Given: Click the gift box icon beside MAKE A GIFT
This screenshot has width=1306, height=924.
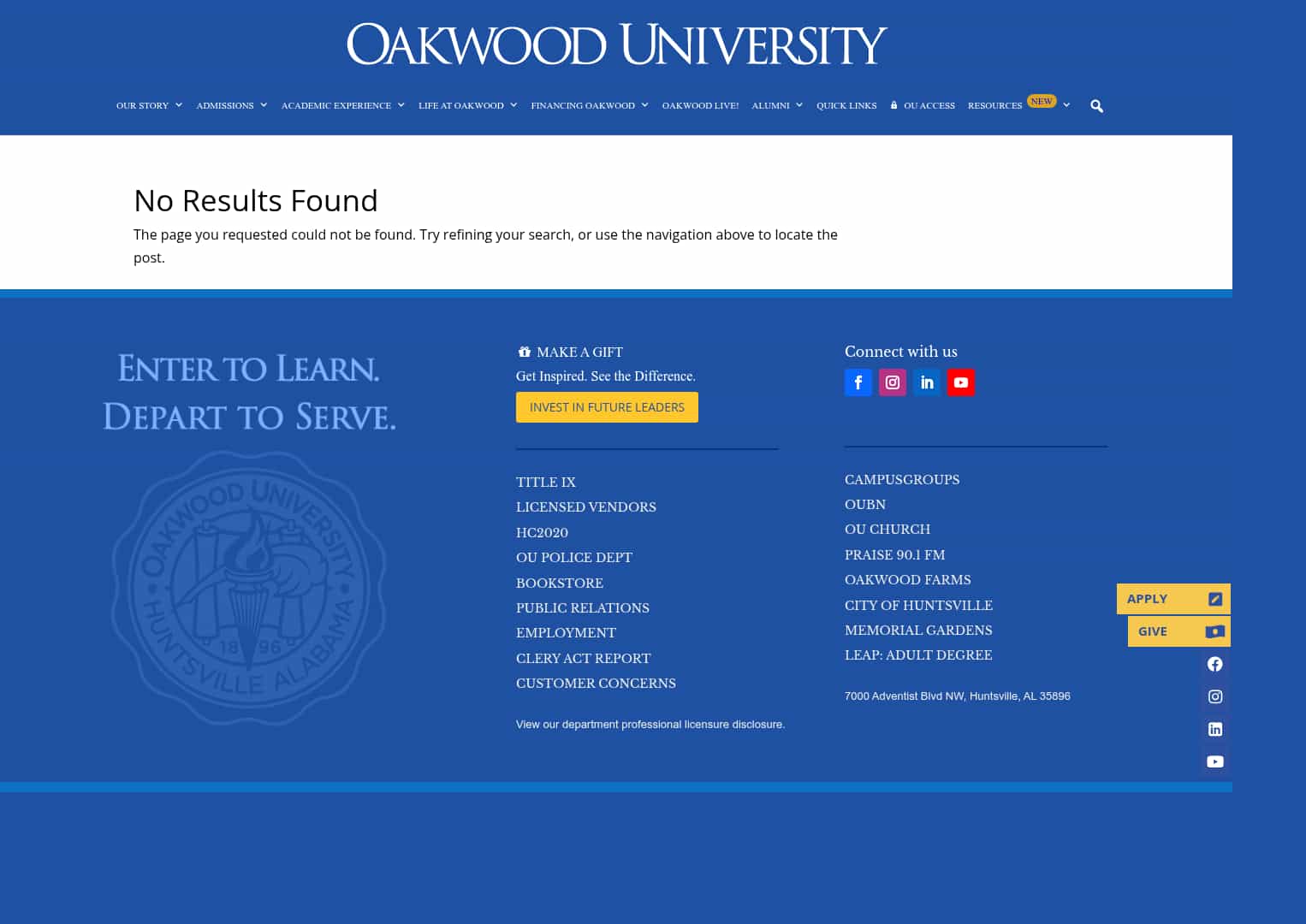Looking at the screenshot, I should click(x=524, y=352).
